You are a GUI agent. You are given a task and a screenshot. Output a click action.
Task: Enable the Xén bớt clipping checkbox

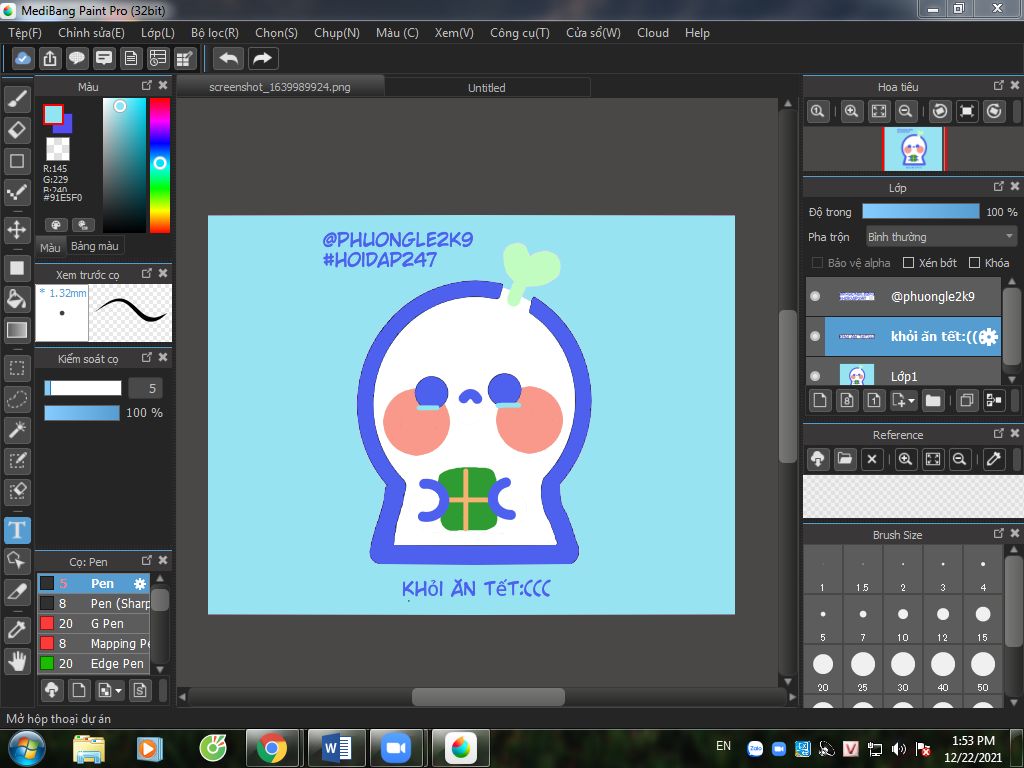(908, 263)
